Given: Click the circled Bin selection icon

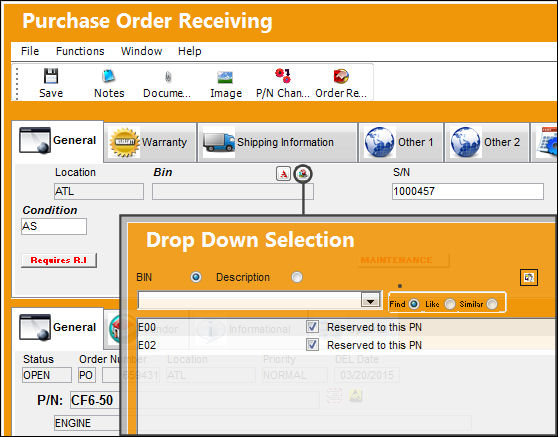Looking at the screenshot, I should [x=303, y=174].
